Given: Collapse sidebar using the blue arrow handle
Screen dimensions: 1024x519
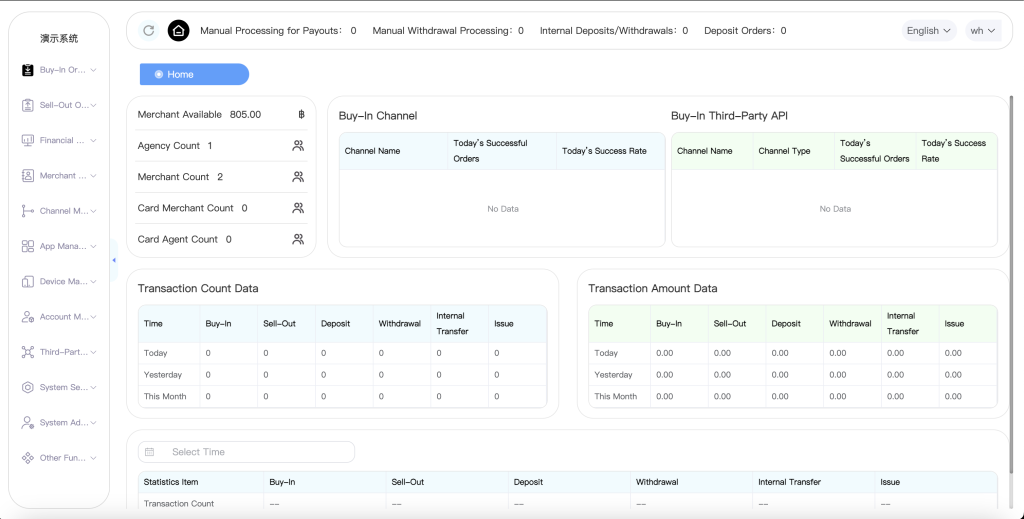Looking at the screenshot, I should 114,260.
